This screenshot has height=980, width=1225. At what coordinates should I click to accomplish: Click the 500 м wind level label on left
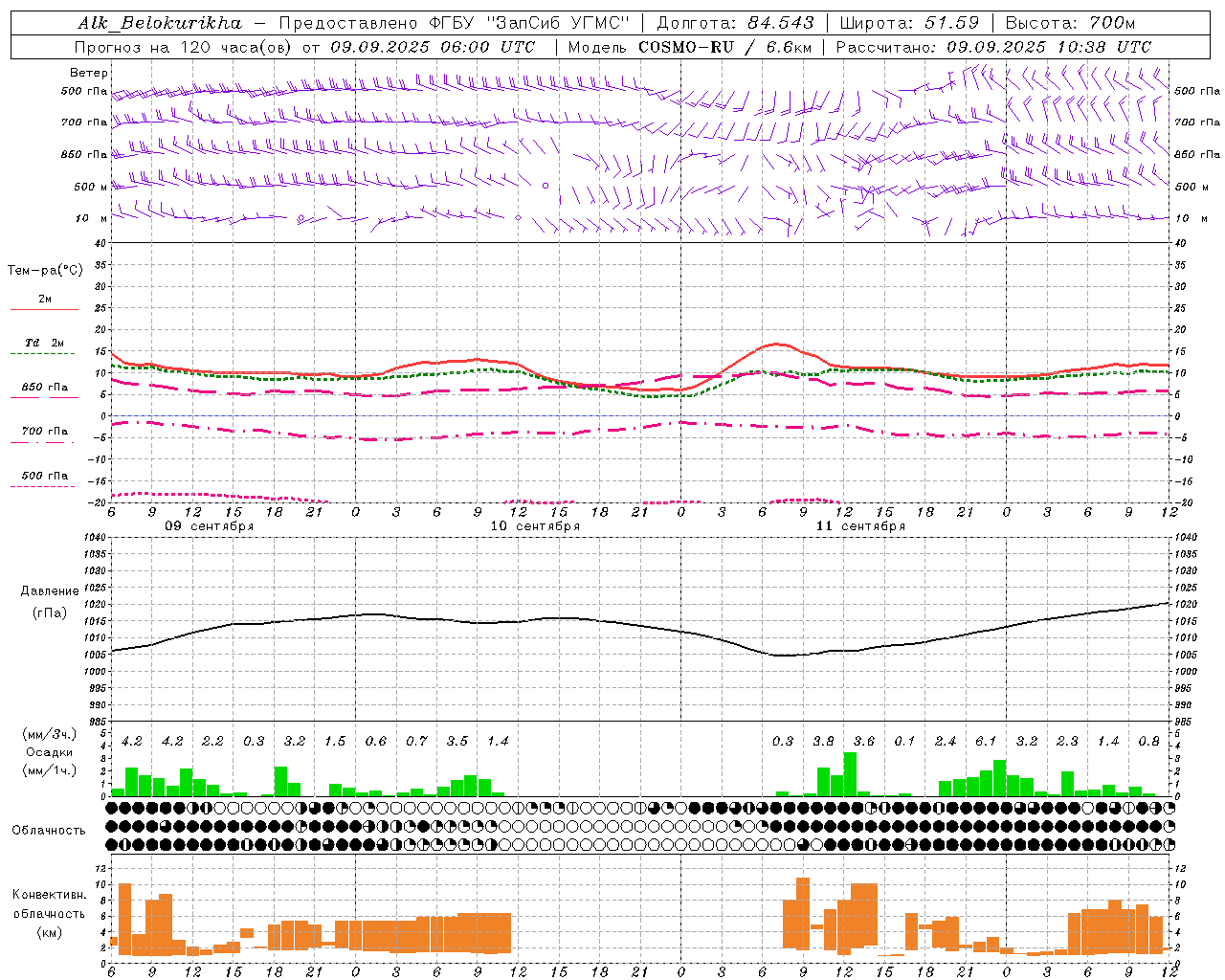pos(91,187)
